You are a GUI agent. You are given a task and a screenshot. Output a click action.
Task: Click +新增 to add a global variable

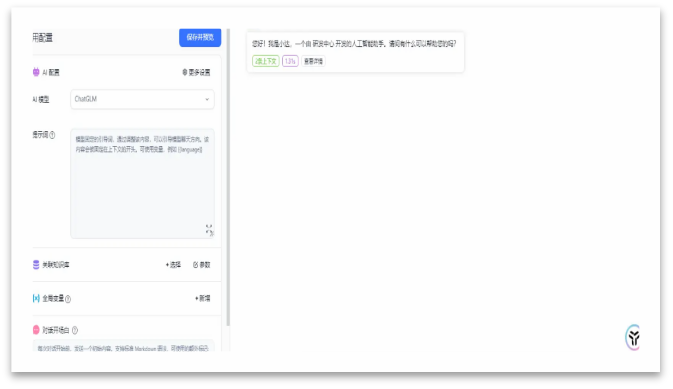203,298
